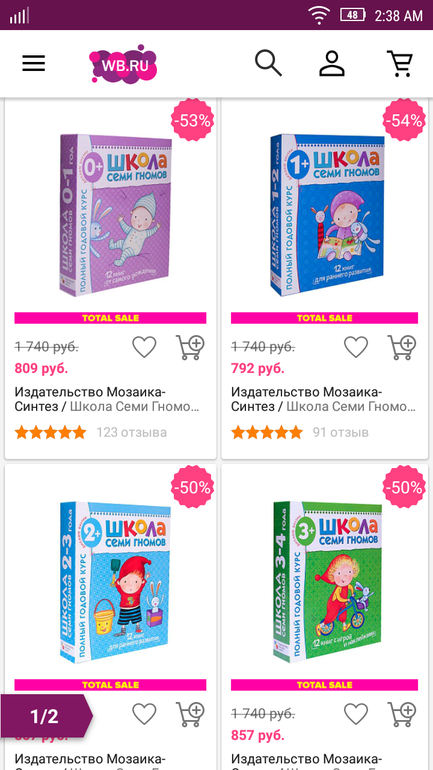Open the hamburger navigation menu
433x770 pixels.
(33, 63)
